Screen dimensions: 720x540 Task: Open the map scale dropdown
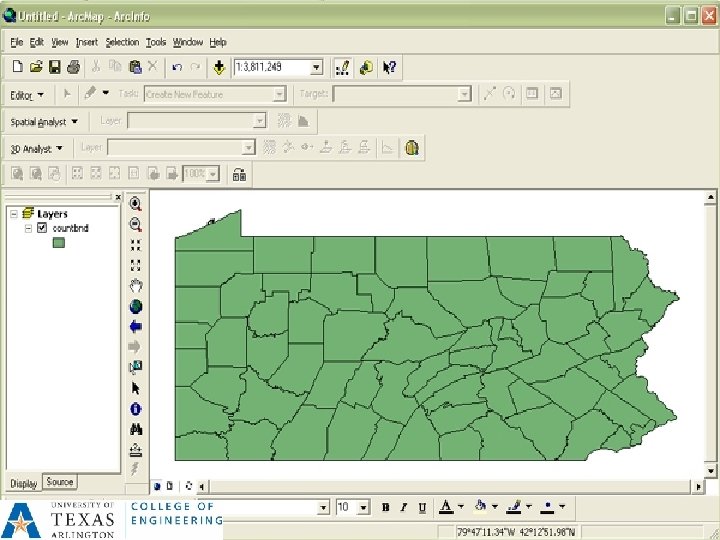pyautogui.click(x=316, y=68)
